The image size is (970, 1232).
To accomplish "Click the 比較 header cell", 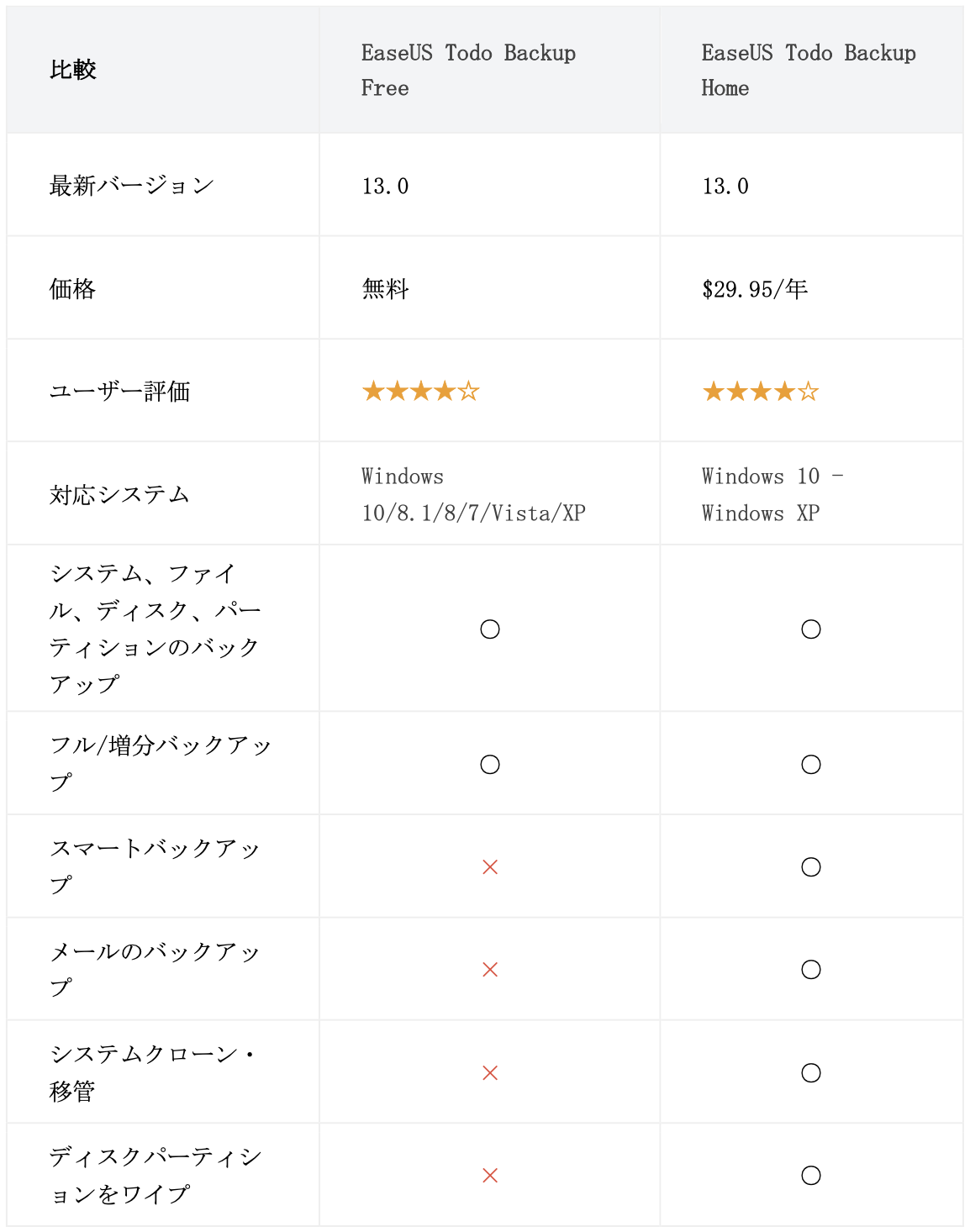I will (x=73, y=71).
